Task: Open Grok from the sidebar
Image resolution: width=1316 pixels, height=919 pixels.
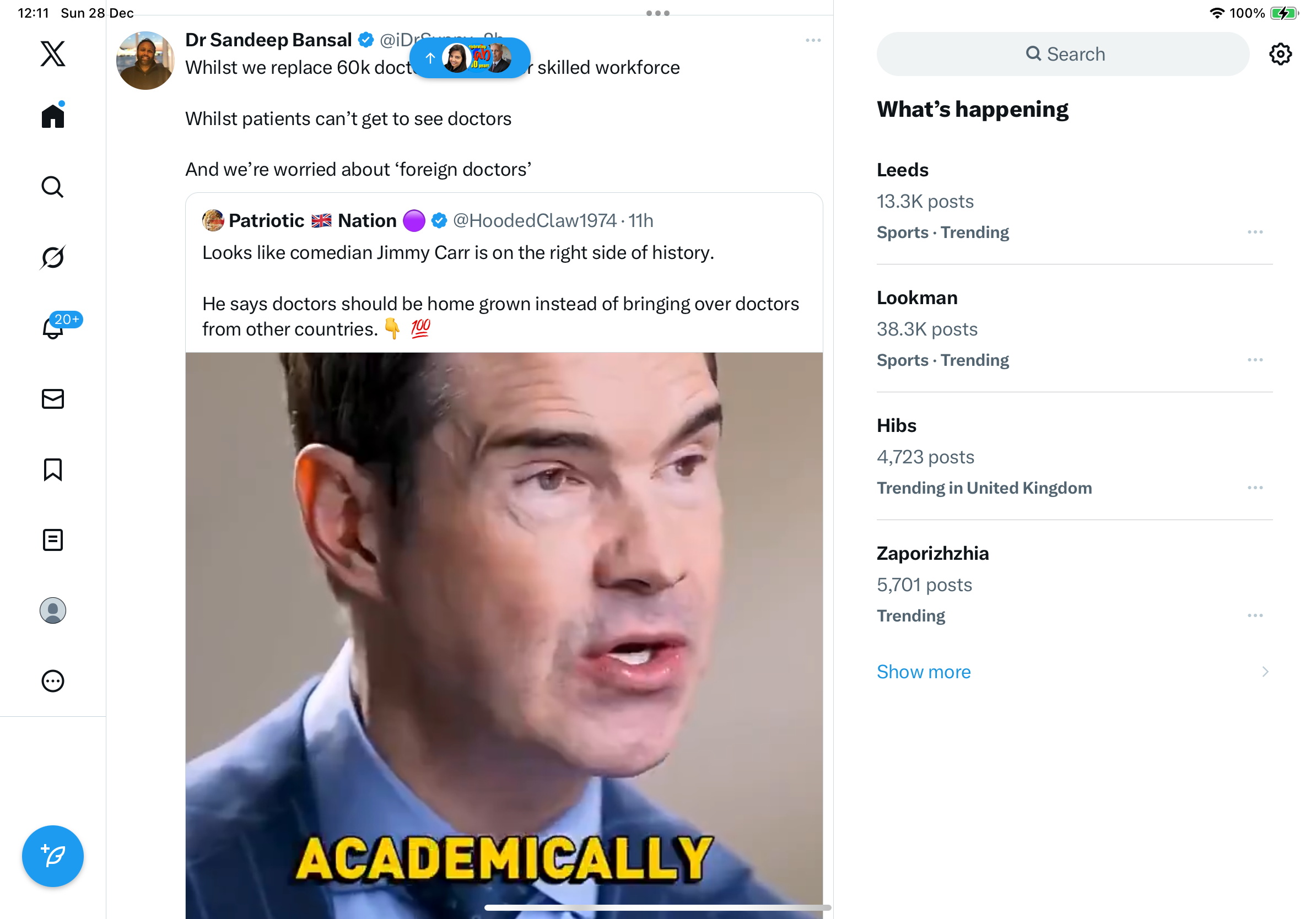Action: (53, 257)
